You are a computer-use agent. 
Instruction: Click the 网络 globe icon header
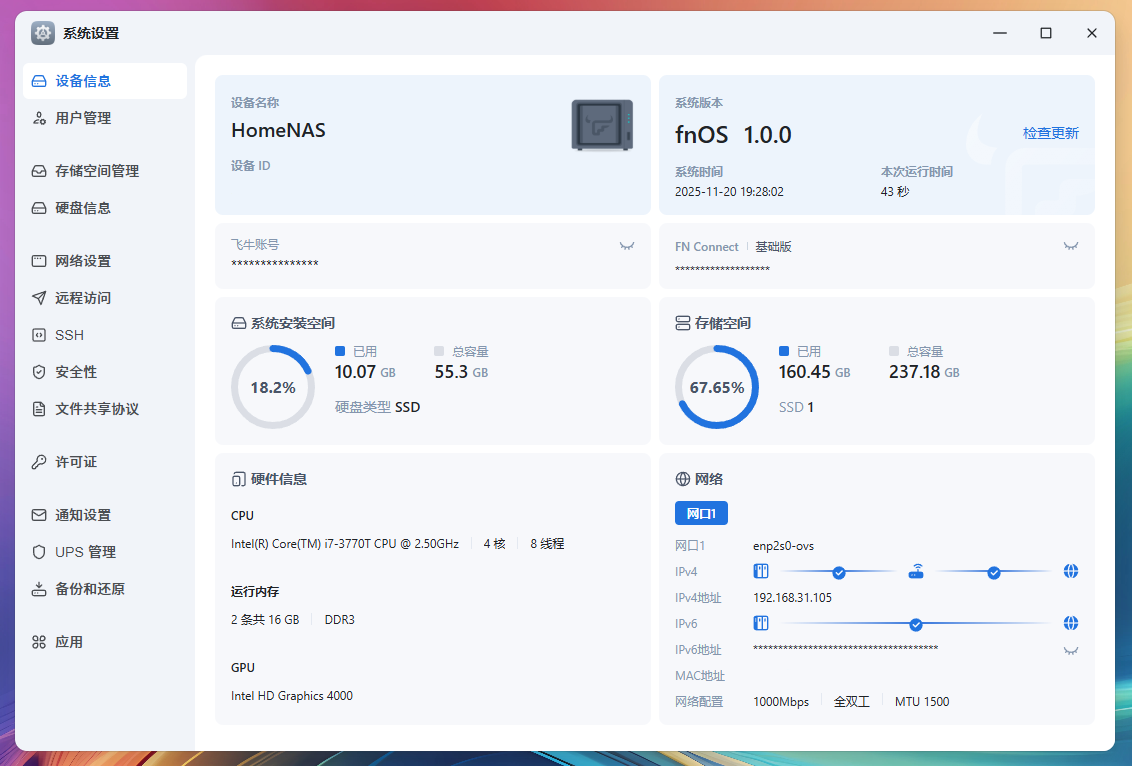[683, 479]
